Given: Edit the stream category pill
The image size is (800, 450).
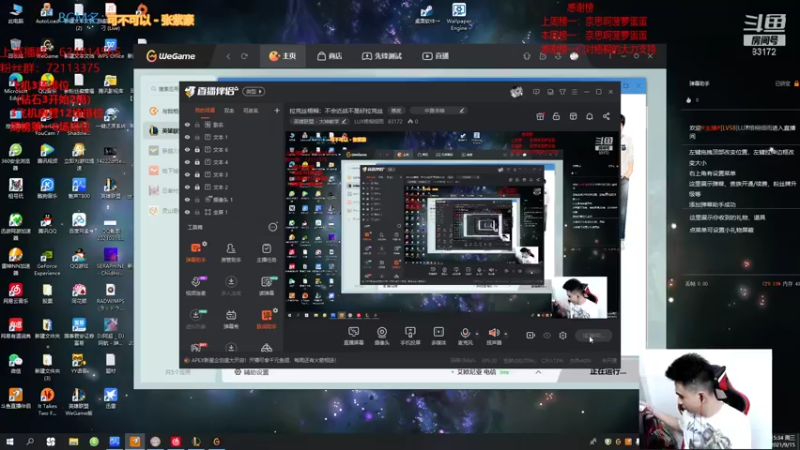Looking at the screenshot, I should tap(438, 110).
